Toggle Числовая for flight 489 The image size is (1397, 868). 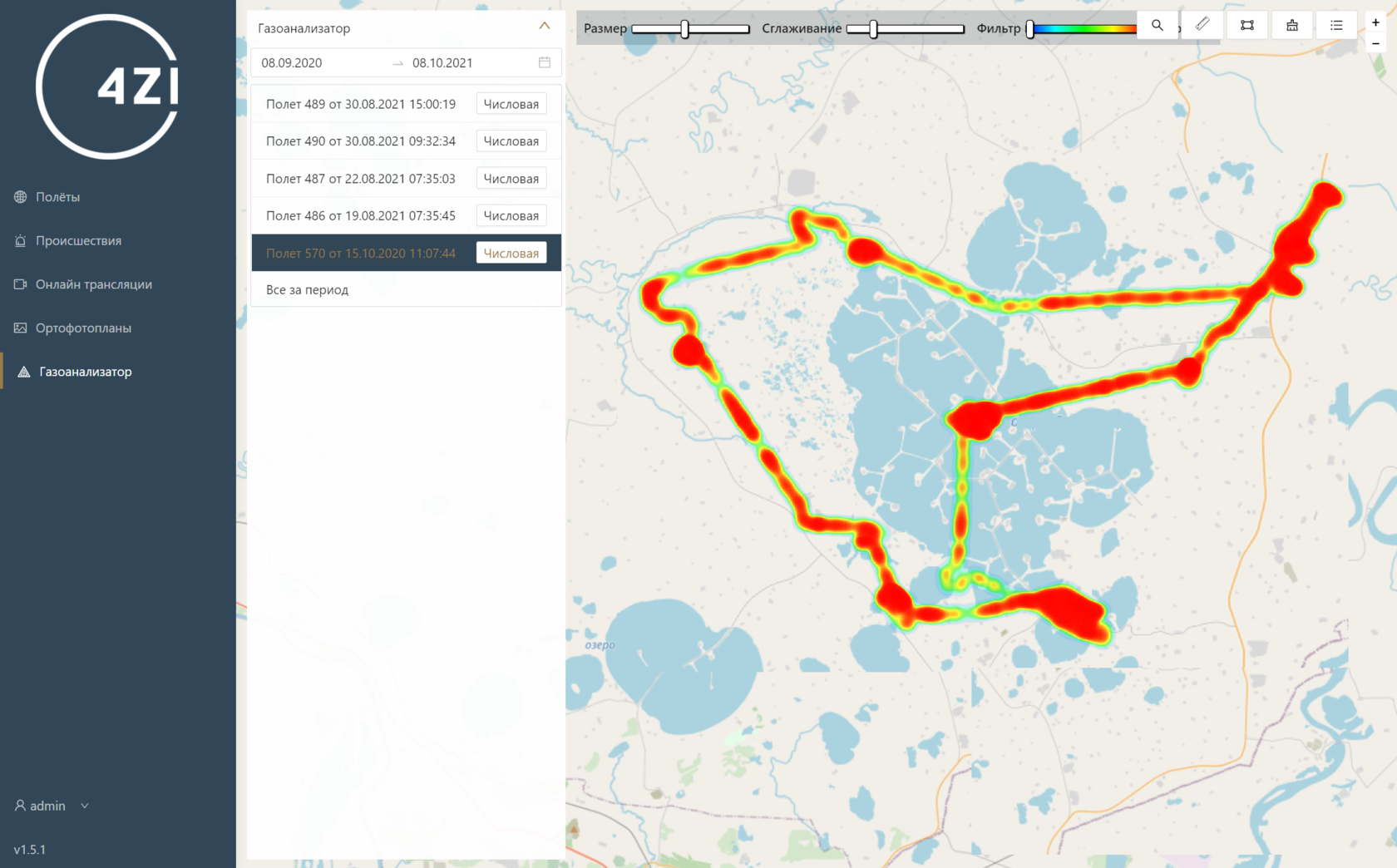point(511,104)
